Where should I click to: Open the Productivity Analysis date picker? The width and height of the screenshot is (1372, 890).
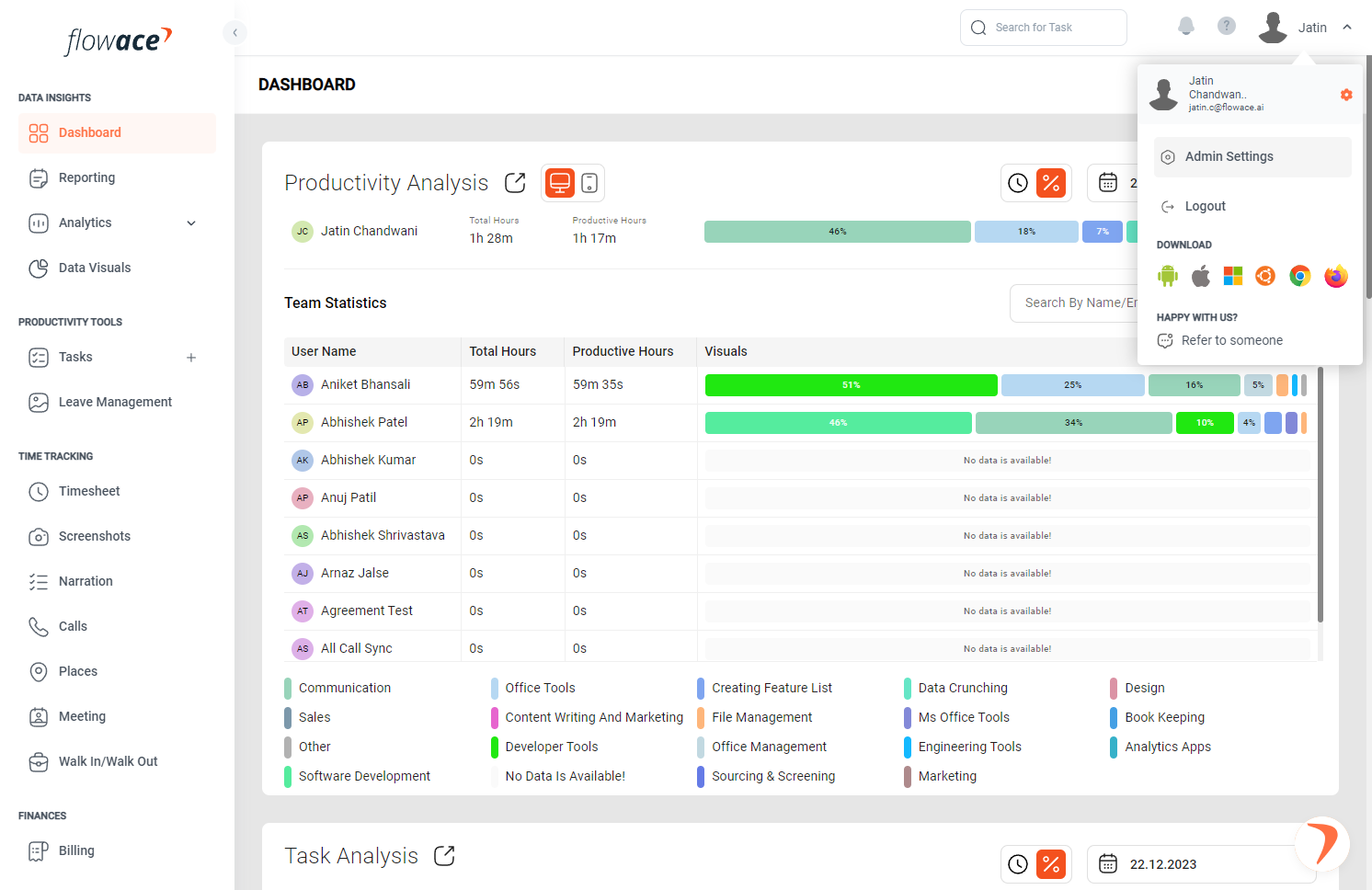coord(1113,183)
